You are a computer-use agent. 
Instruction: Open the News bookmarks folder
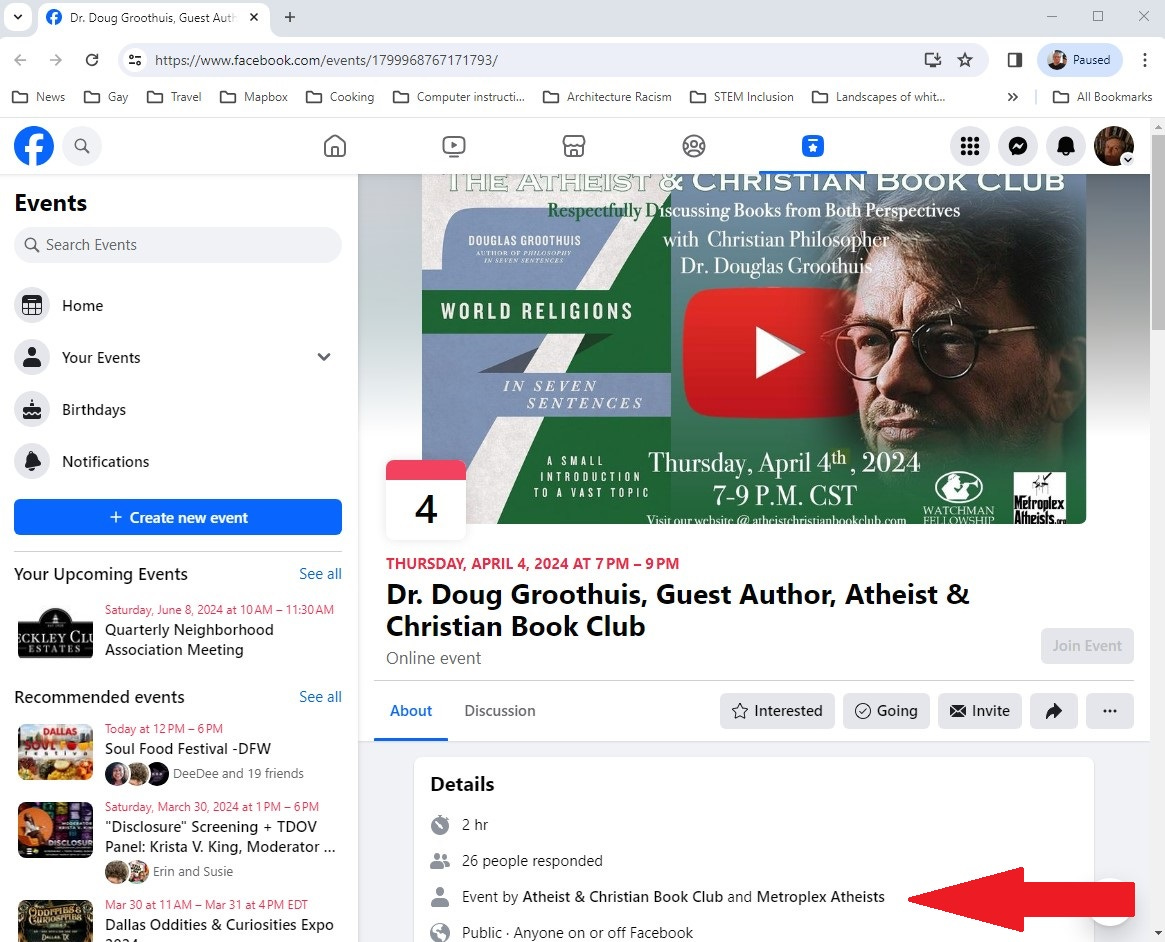click(39, 97)
